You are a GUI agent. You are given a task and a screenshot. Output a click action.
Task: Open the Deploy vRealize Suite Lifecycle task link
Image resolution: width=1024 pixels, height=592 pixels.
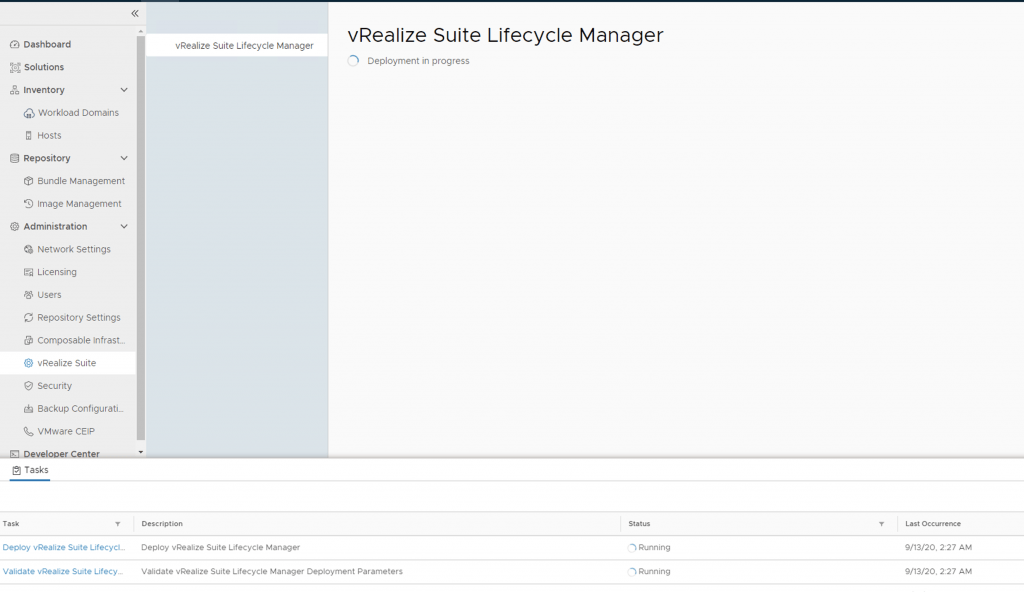pyautogui.click(x=64, y=548)
